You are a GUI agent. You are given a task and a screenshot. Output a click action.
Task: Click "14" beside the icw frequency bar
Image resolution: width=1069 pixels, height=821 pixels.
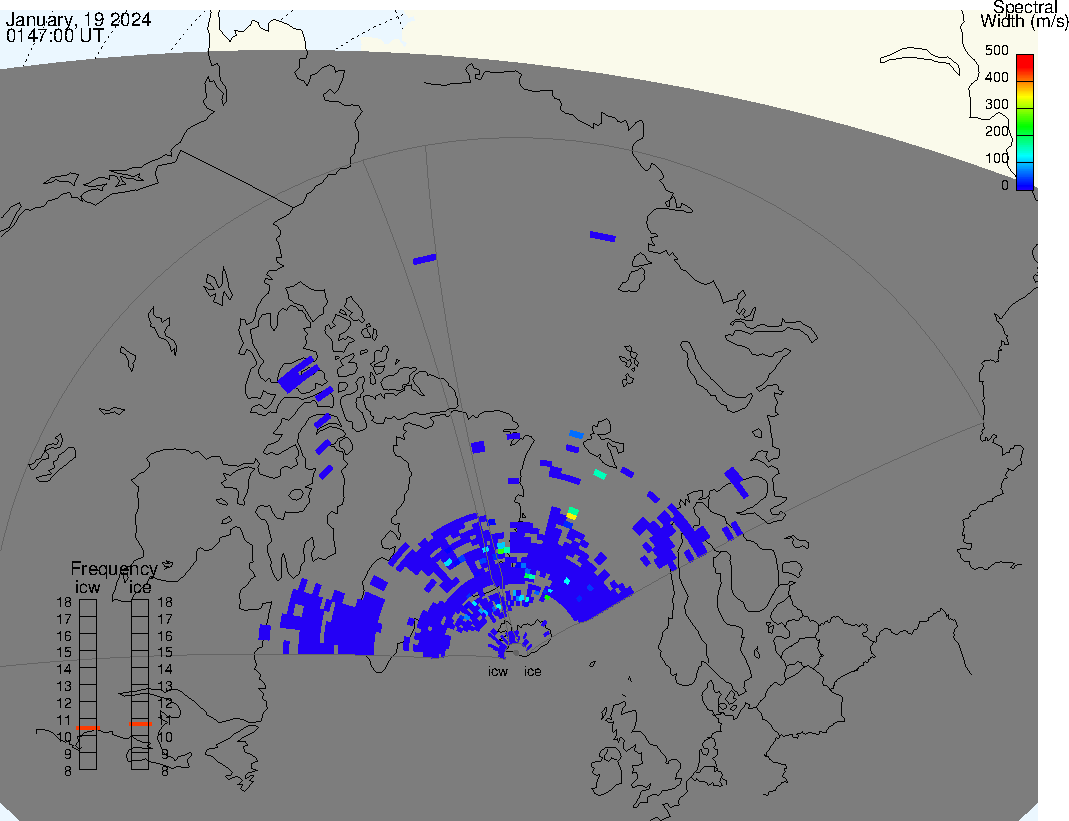tap(64, 669)
